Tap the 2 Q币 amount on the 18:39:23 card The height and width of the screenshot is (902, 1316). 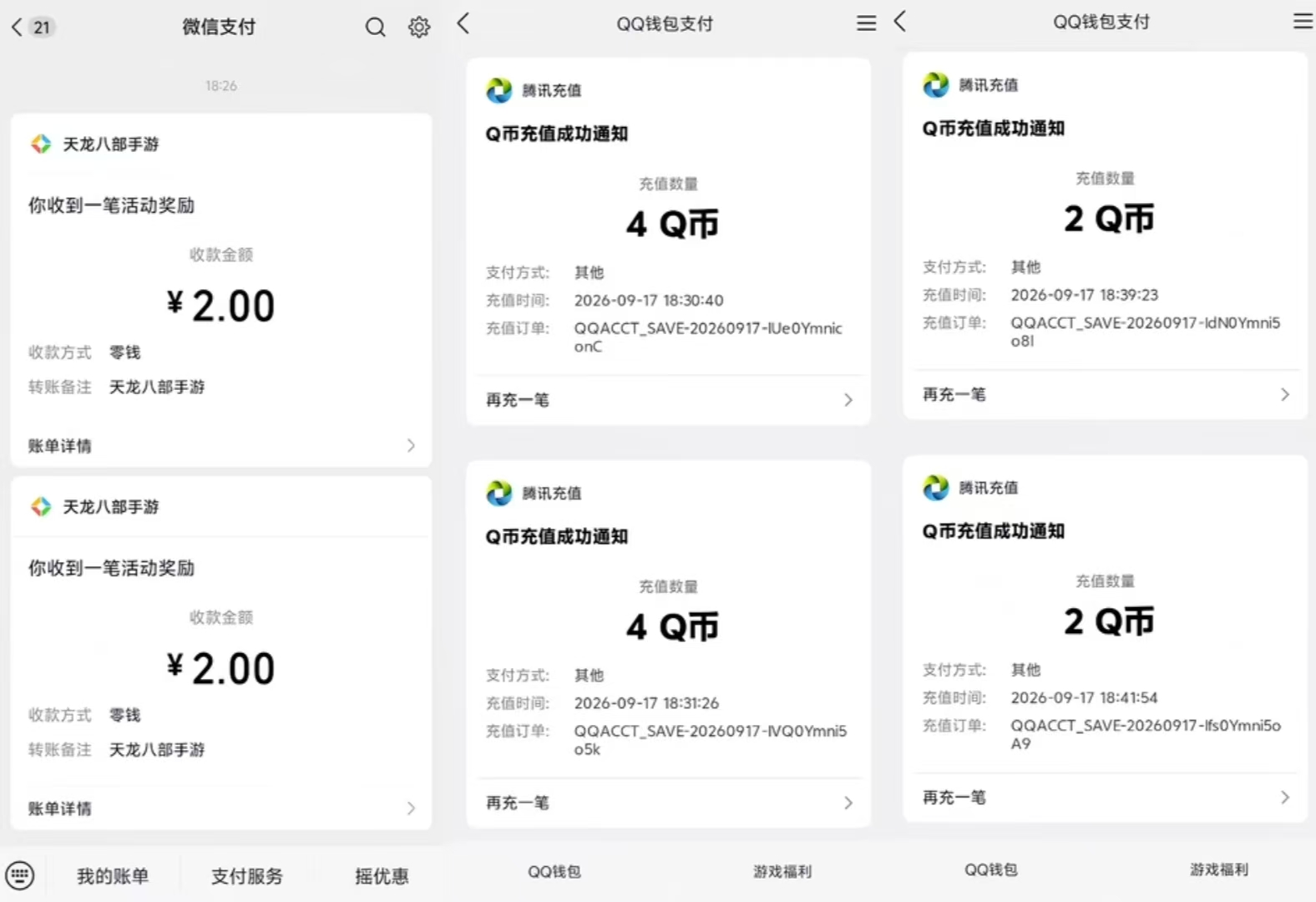click(1109, 218)
